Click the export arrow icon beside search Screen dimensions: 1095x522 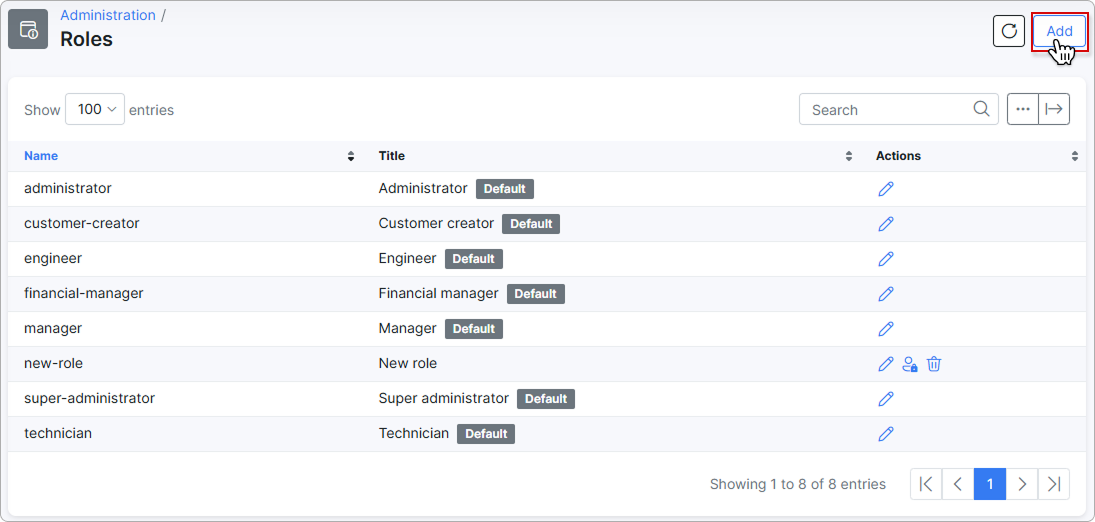coord(1054,110)
